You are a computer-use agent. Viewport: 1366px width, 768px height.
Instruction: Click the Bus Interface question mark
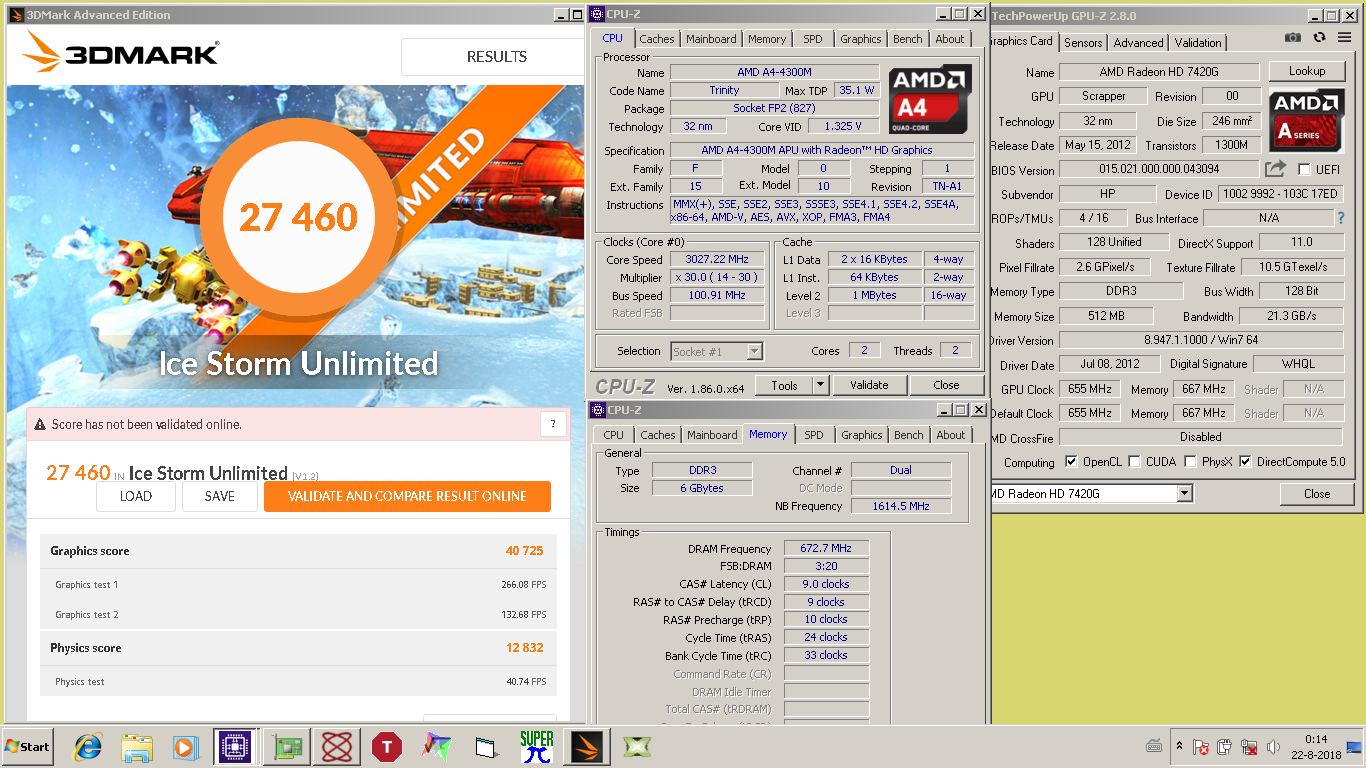pyautogui.click(x=1341, y=218)
